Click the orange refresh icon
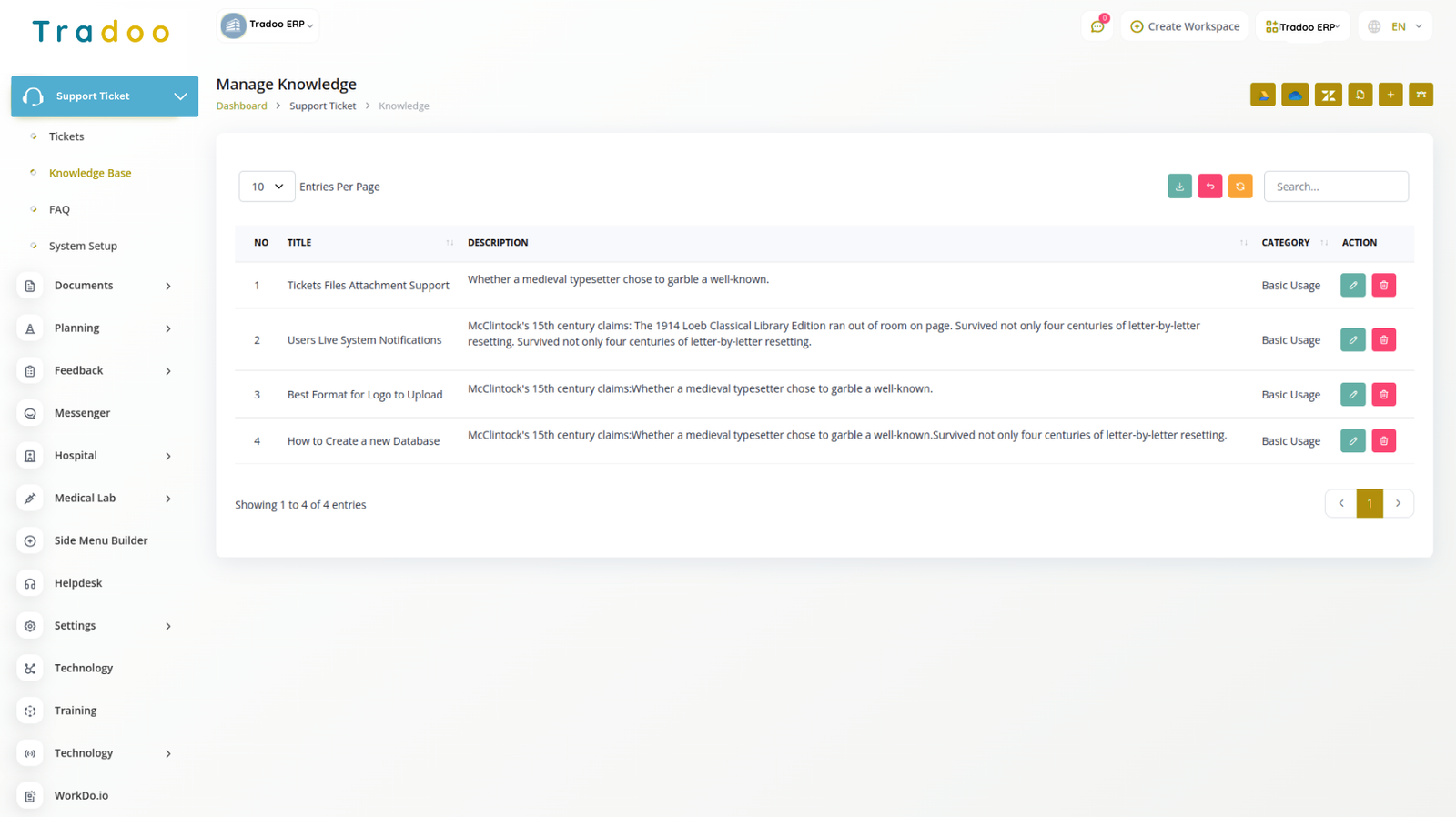This screenshot has height=817, width=1456. click(1239, 187)
